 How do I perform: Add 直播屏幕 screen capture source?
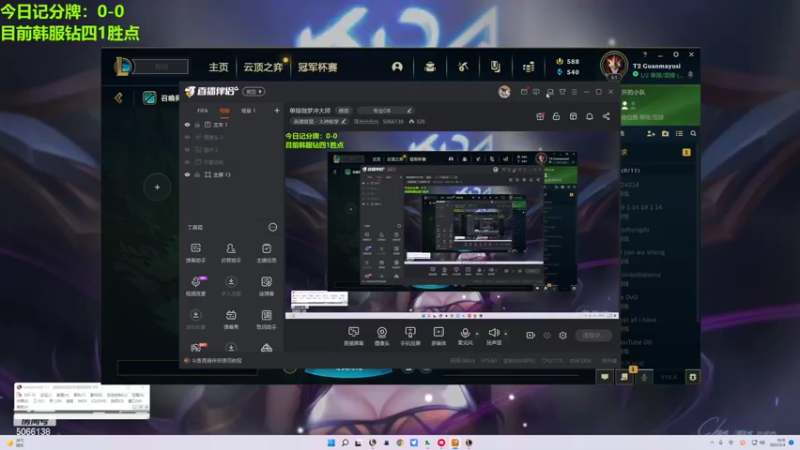[353, 336]
